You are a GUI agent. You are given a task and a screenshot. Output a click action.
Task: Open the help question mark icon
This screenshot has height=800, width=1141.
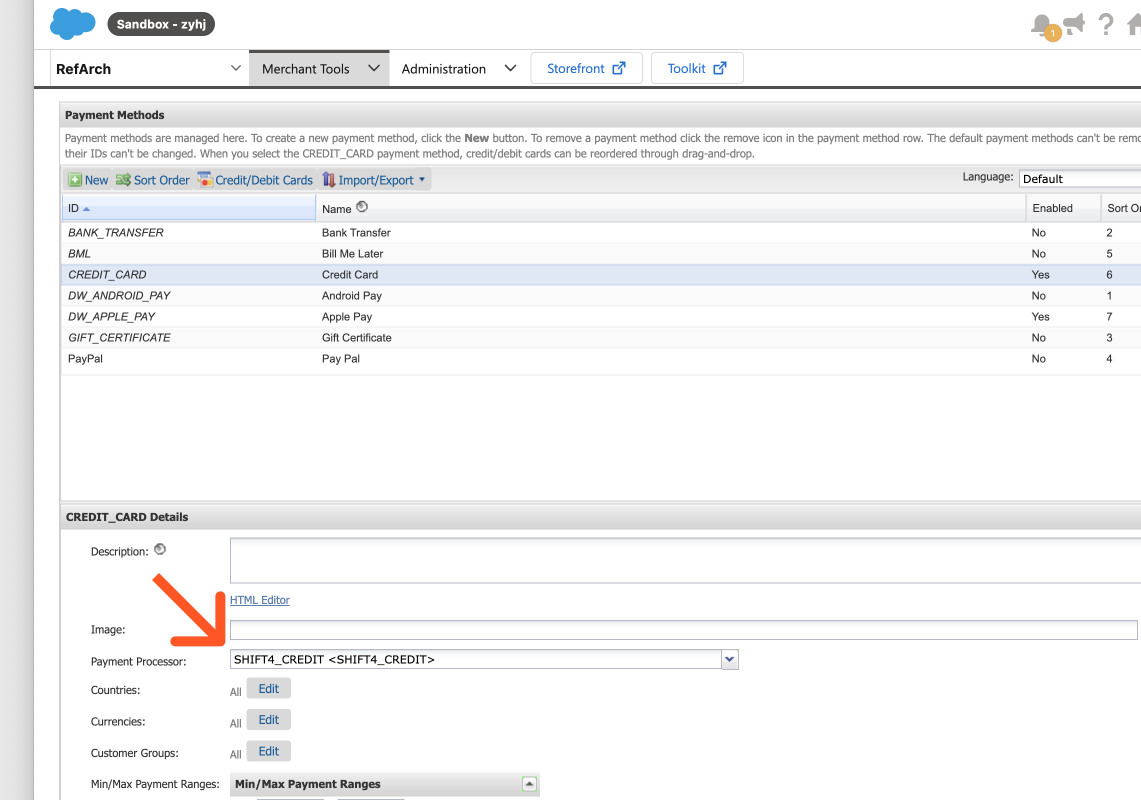(x=1105, y=25)
